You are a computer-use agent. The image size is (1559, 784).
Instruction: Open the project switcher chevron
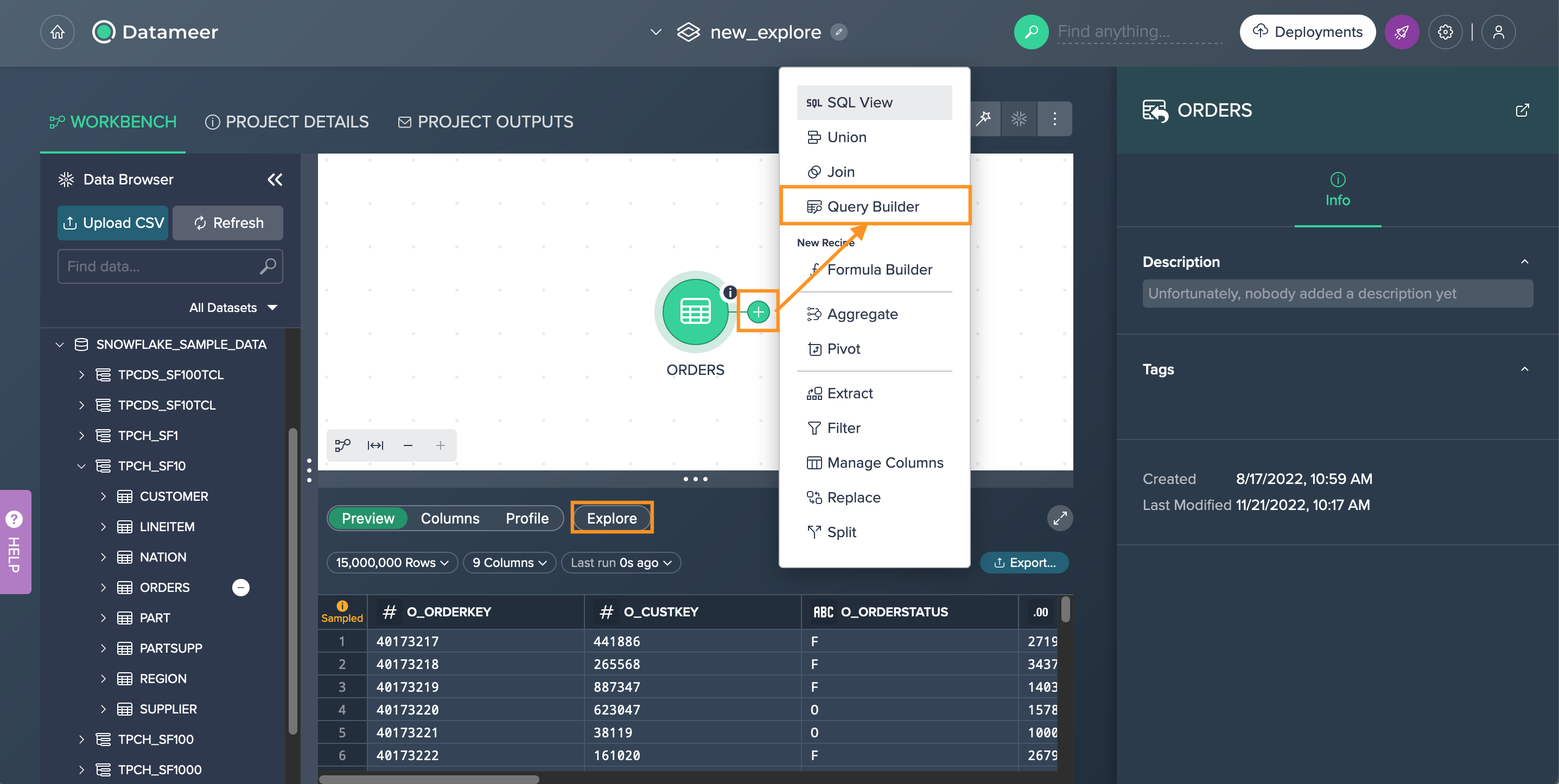[656, 31]
